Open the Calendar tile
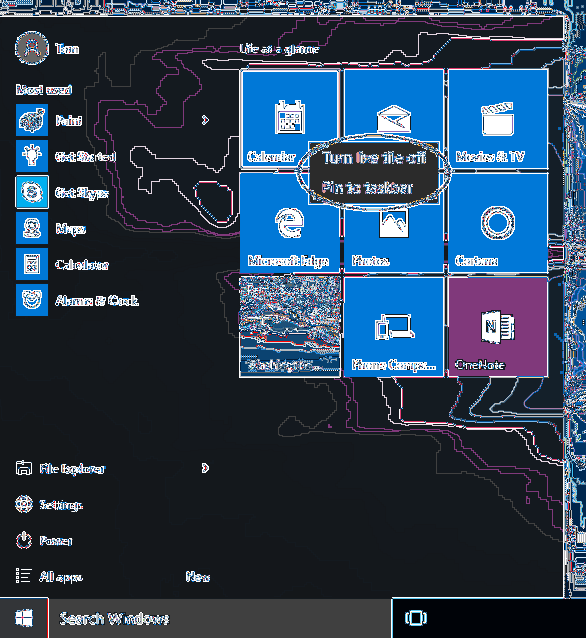 click(289, 119)
